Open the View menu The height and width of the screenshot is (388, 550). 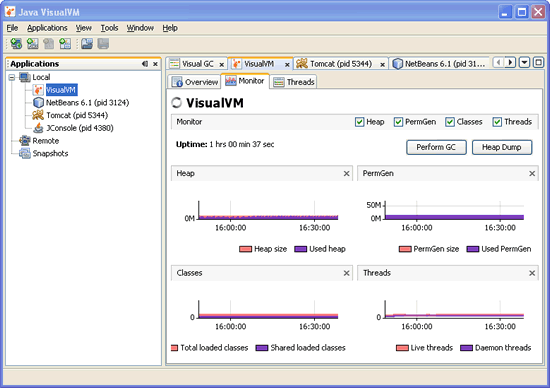coord(83,28)
